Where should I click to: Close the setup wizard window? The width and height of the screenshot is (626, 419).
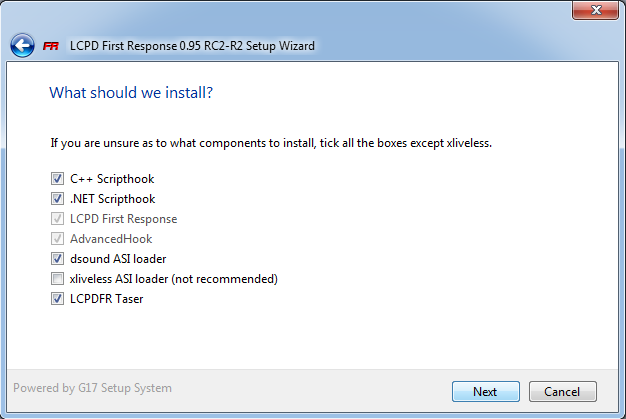coord(596,12)
